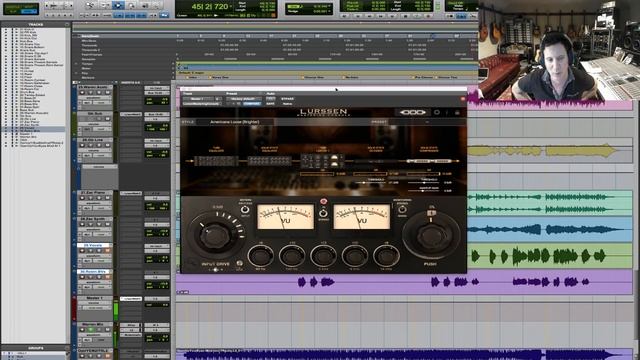Click the GROUPS list header

tap(35, 348)
